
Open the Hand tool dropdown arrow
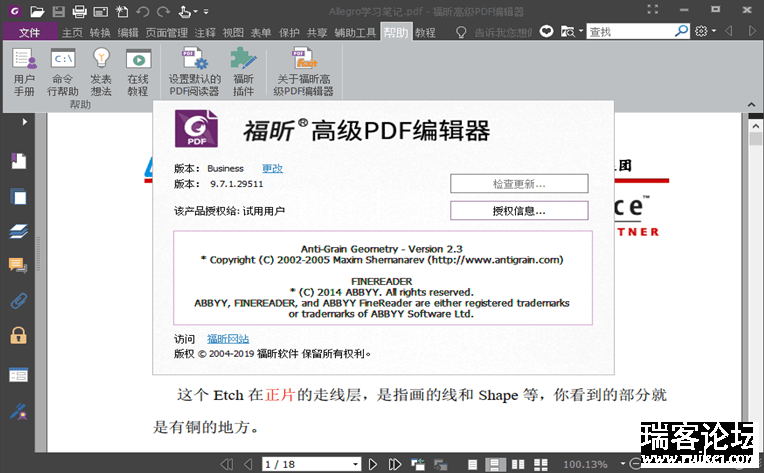195,12
